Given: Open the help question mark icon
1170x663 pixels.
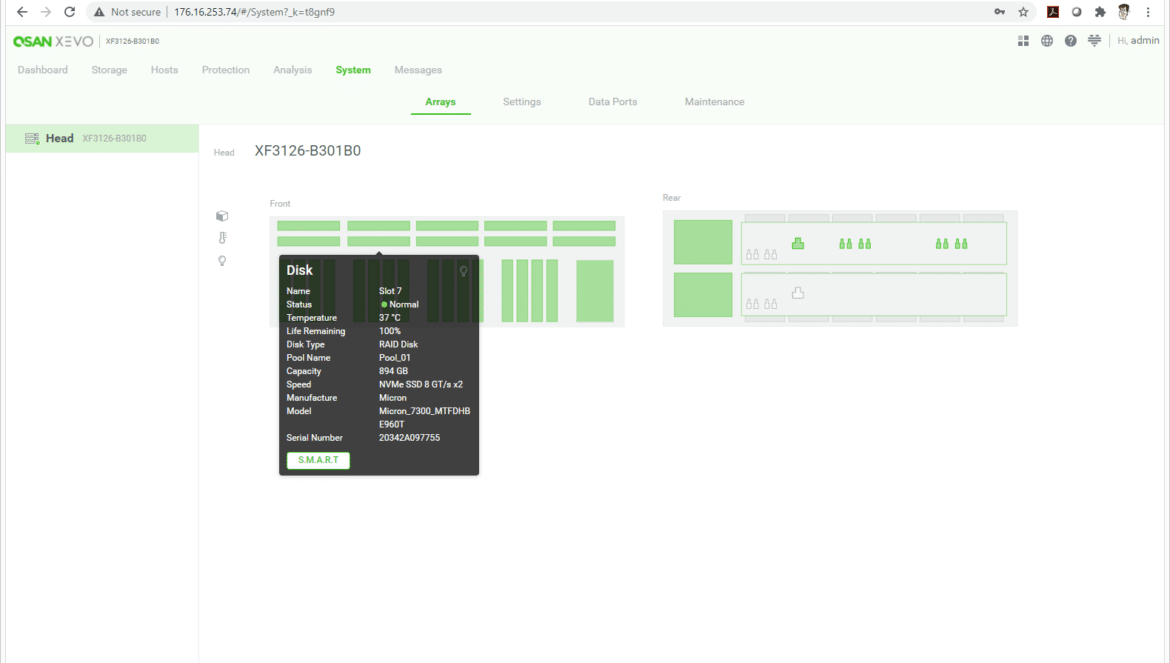Looking at the screenshot, I should [1071, 41].
